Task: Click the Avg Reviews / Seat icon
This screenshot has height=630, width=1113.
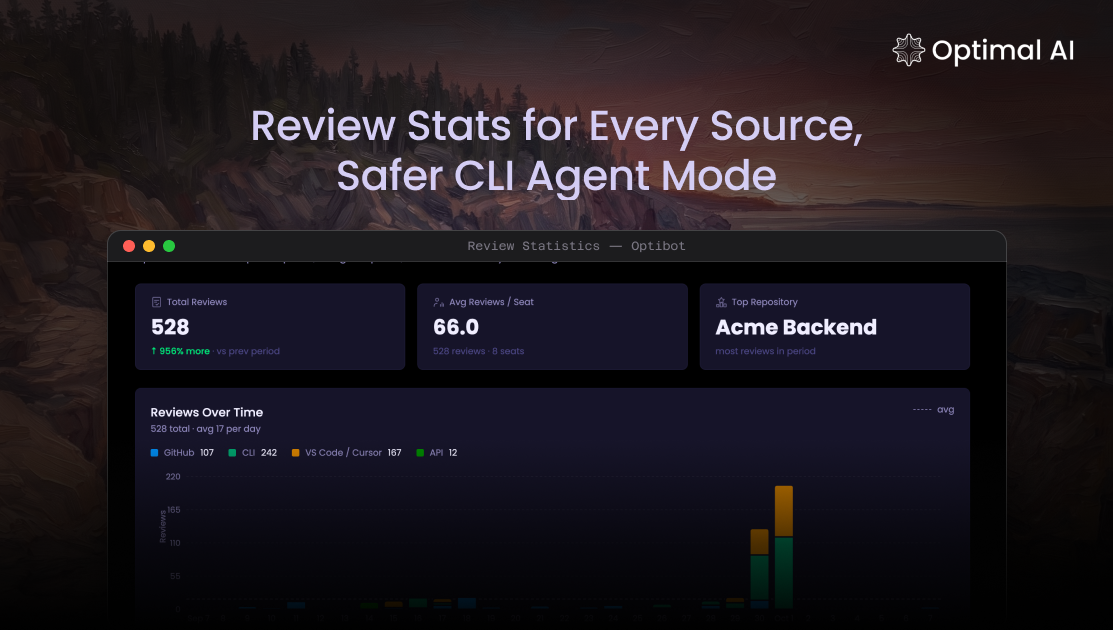Action: click(x=439, y=302)
